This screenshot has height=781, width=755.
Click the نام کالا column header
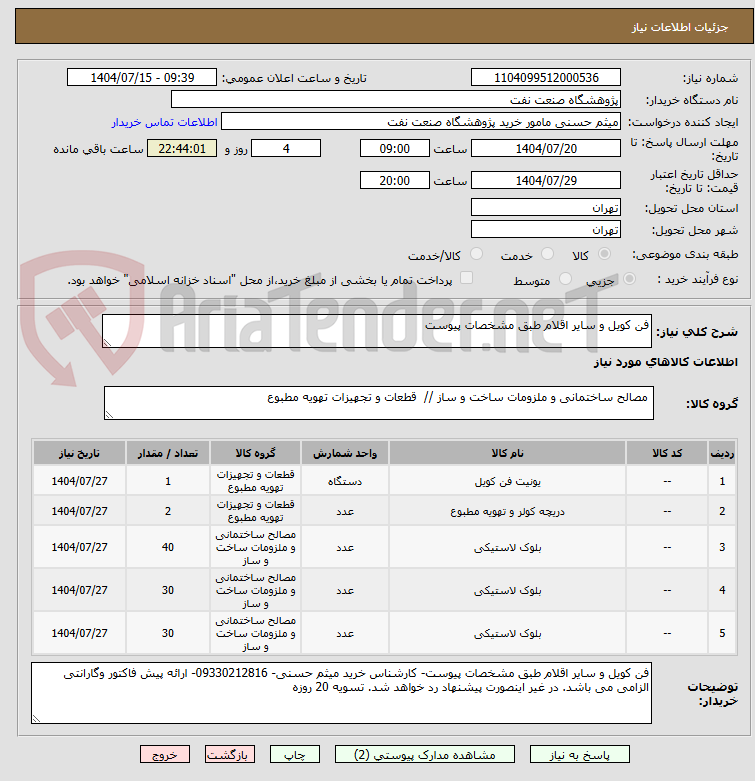pos(507,453)
